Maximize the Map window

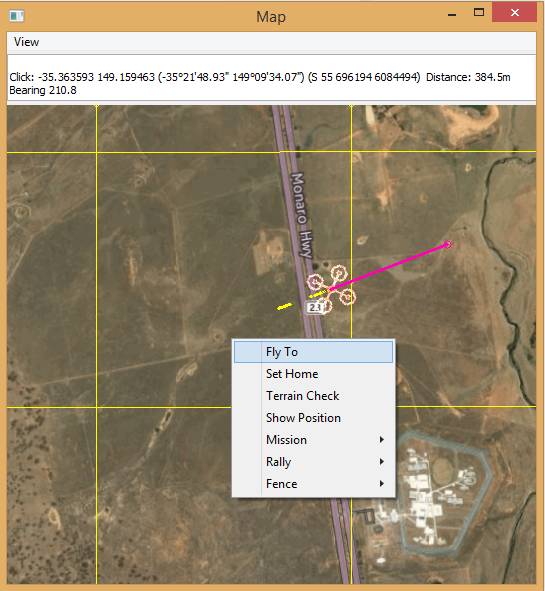(x=479, y=13)
